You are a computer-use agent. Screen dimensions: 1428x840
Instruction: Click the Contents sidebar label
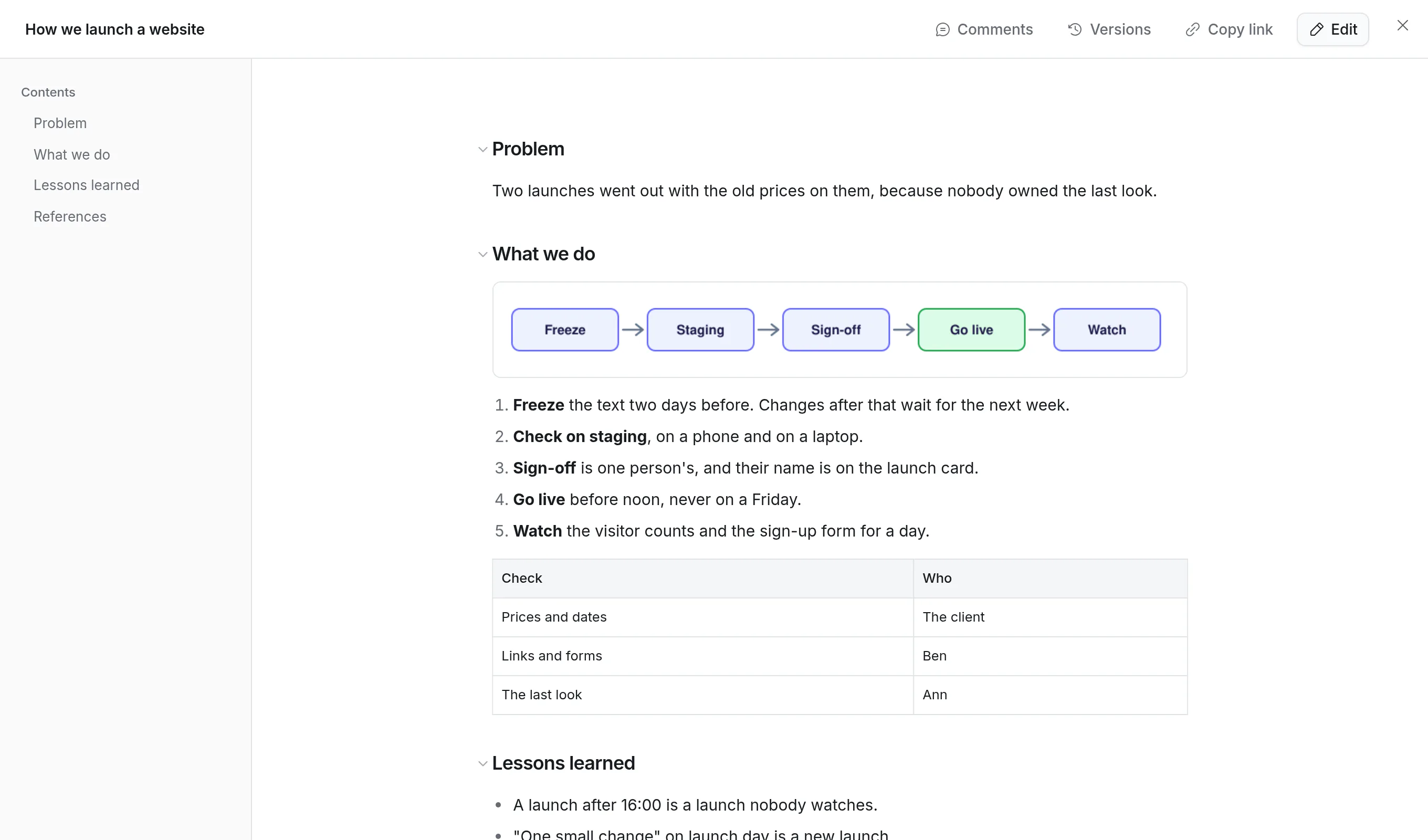[48, 92]
